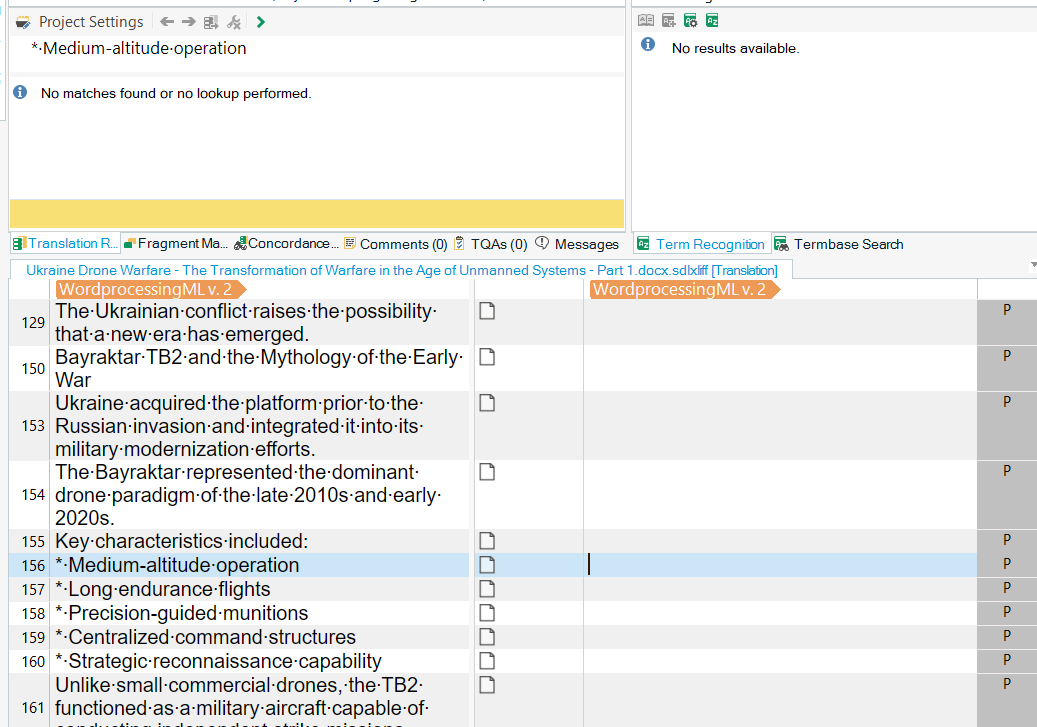Click target cell of segment 155

click(x=780, y=541)
